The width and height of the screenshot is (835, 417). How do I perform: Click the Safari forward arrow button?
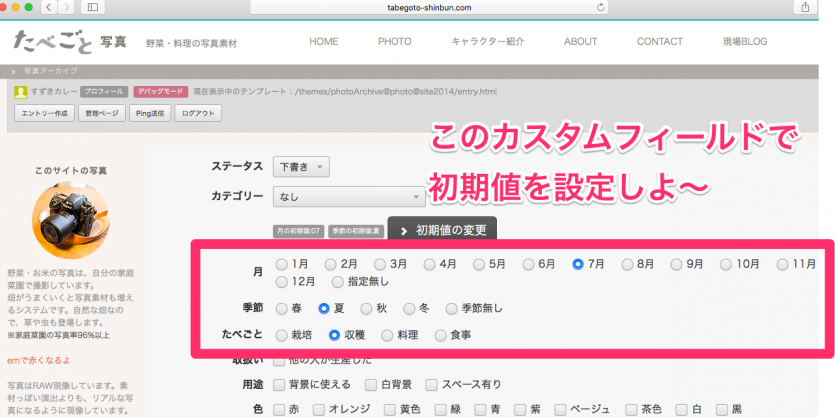[68, 7]
